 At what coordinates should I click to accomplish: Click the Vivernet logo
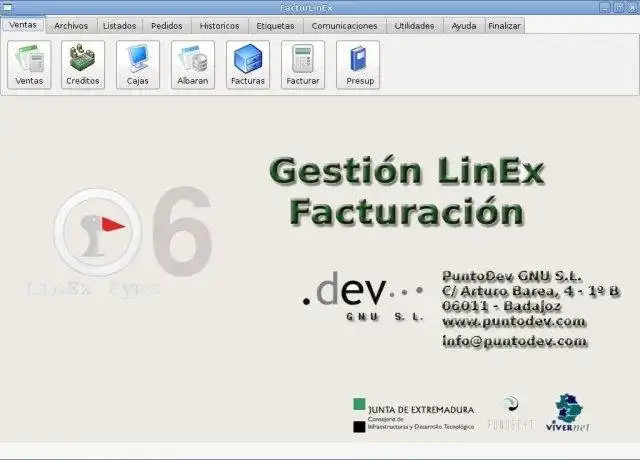(568, 413)
